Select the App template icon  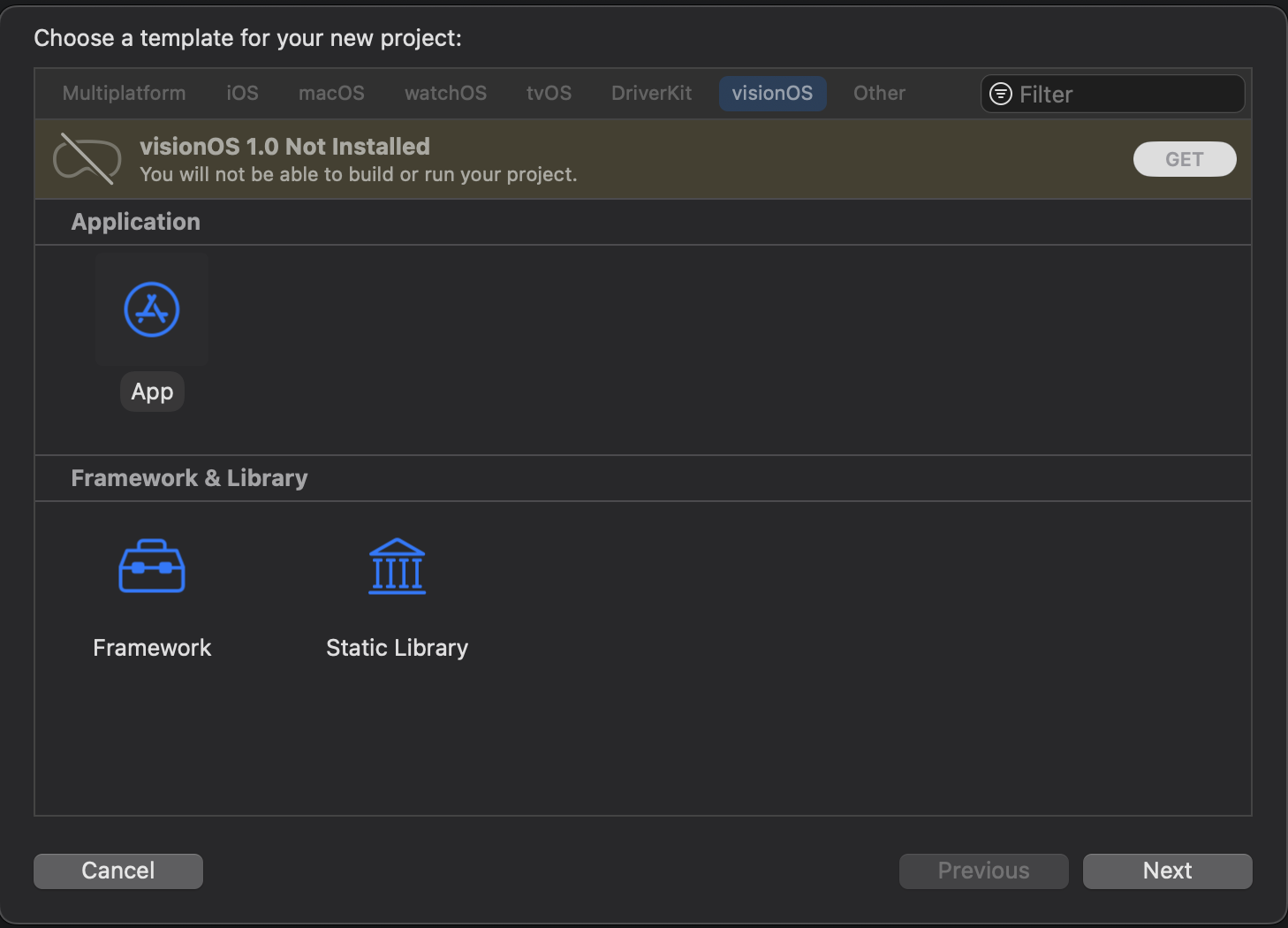(x=152, y=309)
